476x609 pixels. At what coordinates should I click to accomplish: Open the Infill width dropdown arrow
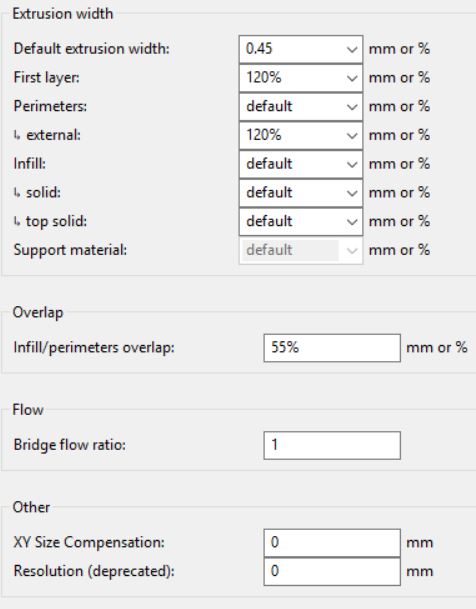tap(352, 164)
